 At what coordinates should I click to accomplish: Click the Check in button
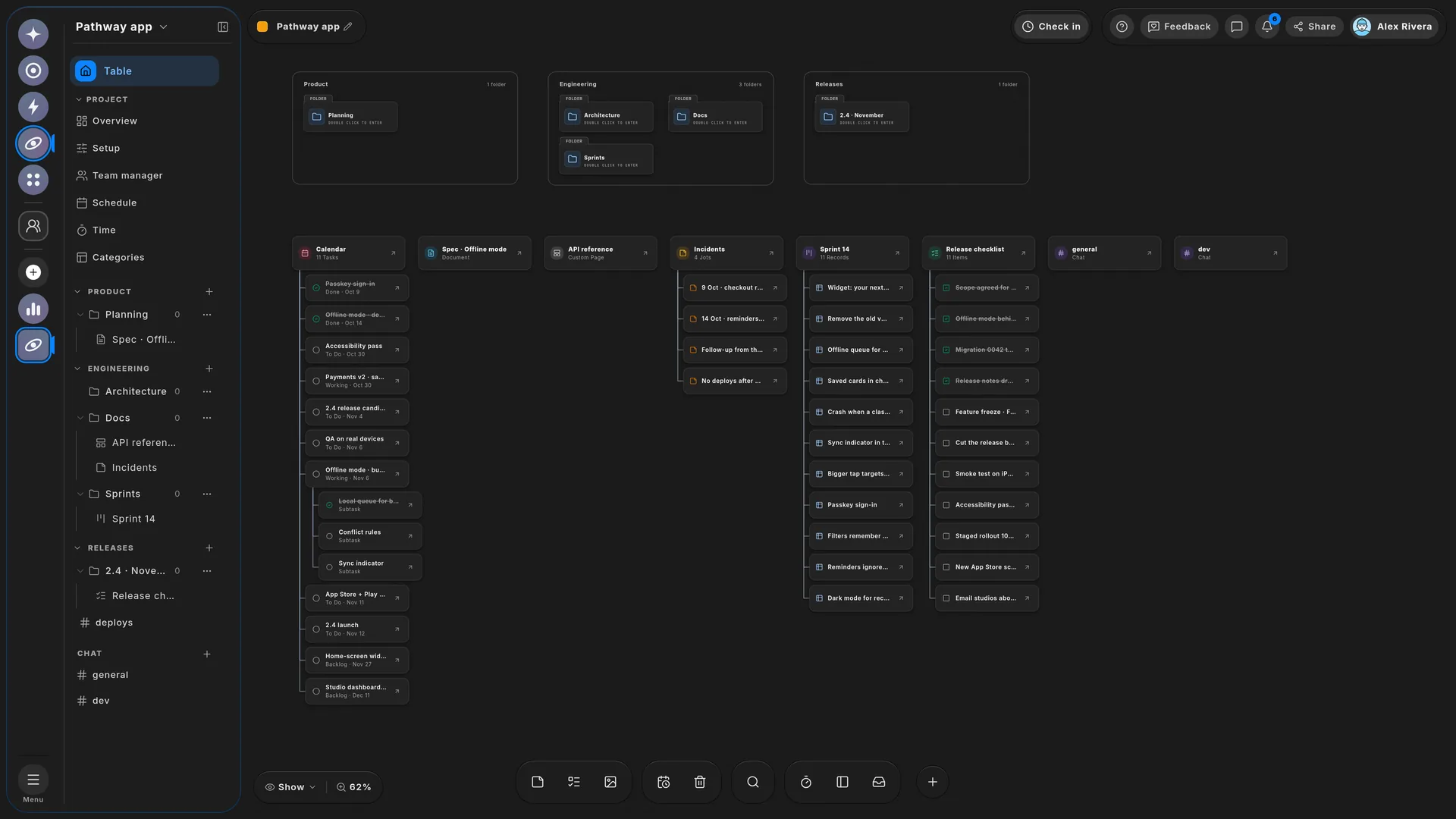tap(1051, 27)
